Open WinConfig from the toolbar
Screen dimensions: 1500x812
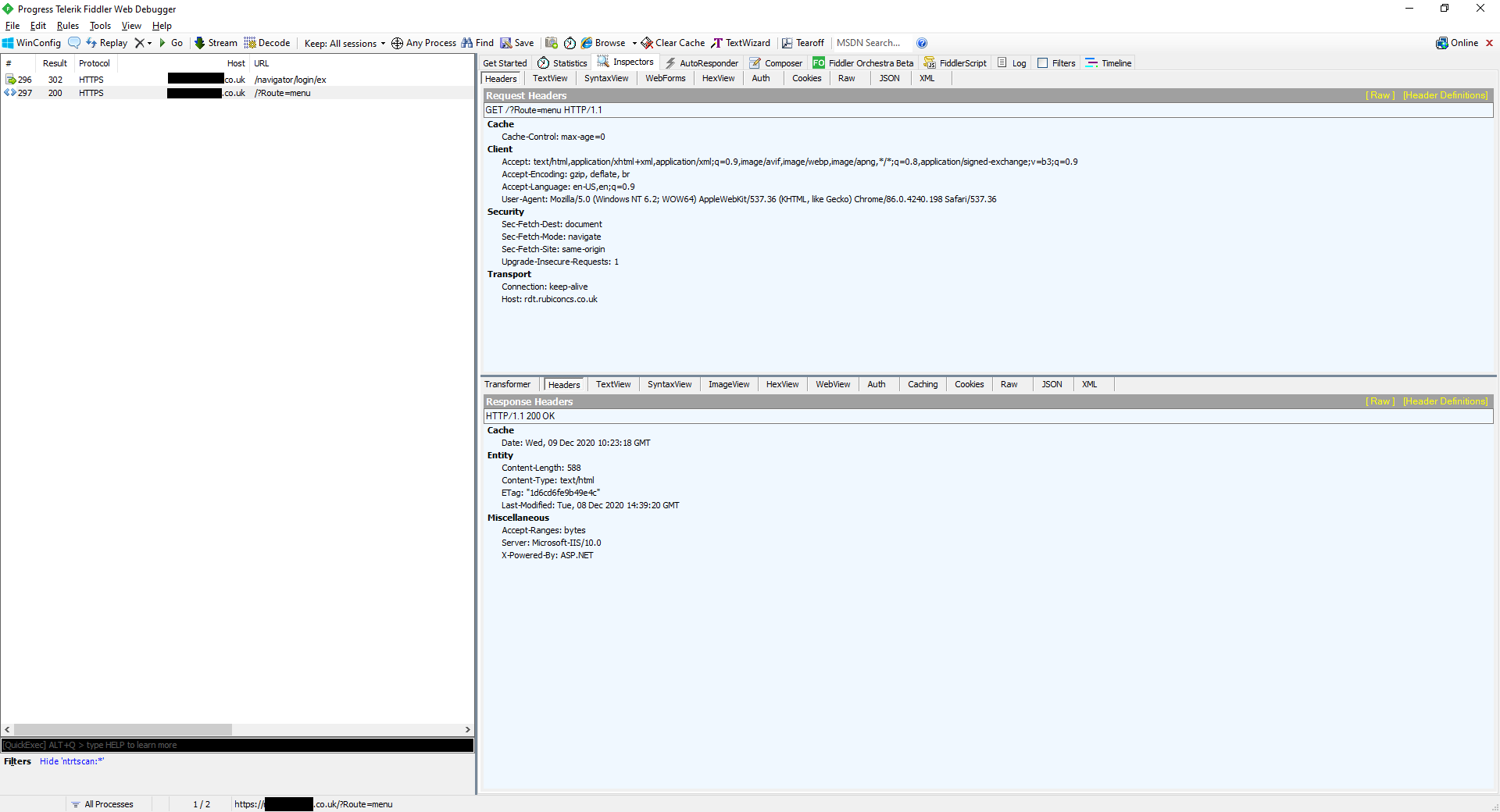tap(32, 43)
